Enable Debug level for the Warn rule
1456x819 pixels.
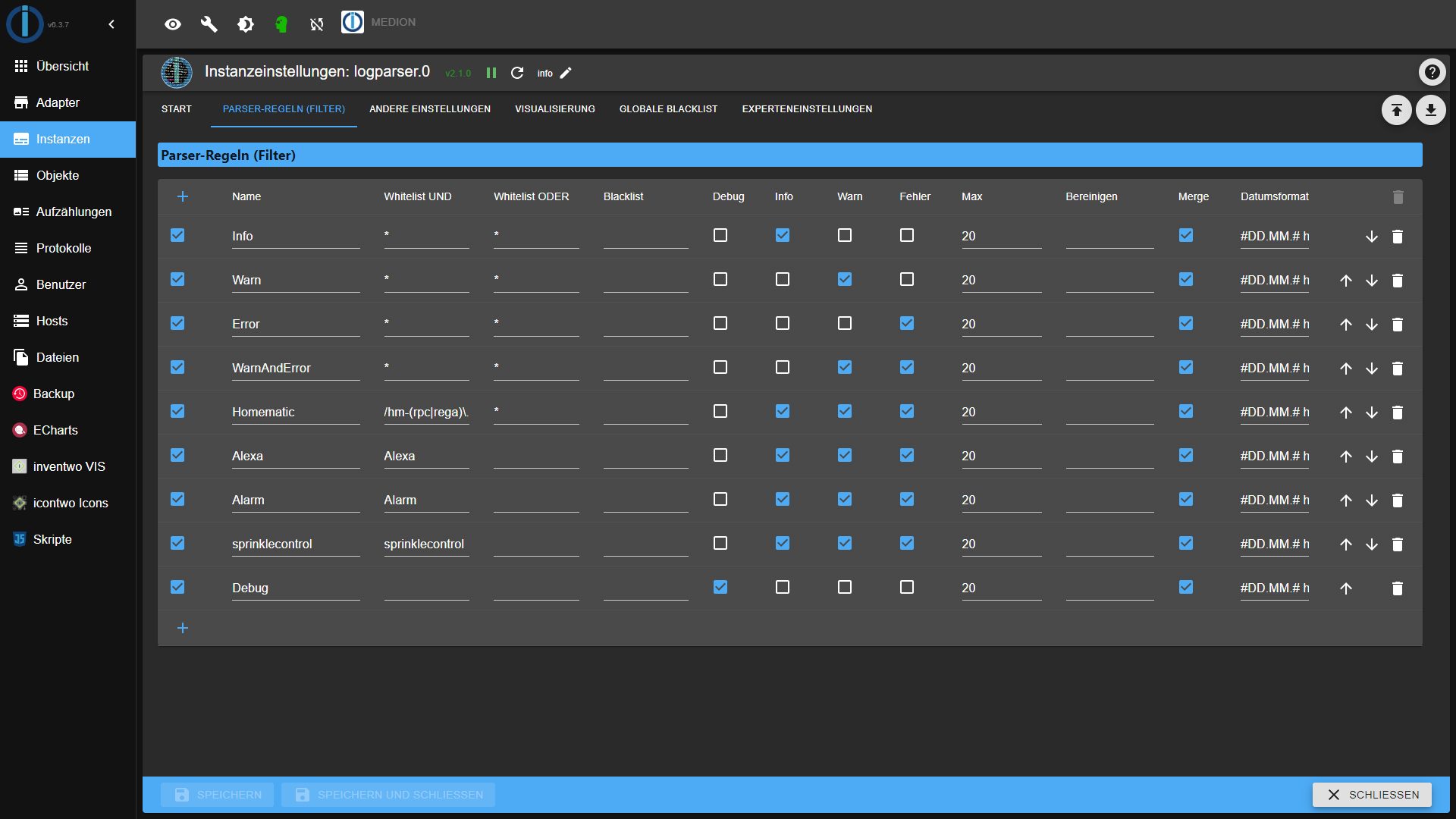pyautogui.click(x=720, y=279)
